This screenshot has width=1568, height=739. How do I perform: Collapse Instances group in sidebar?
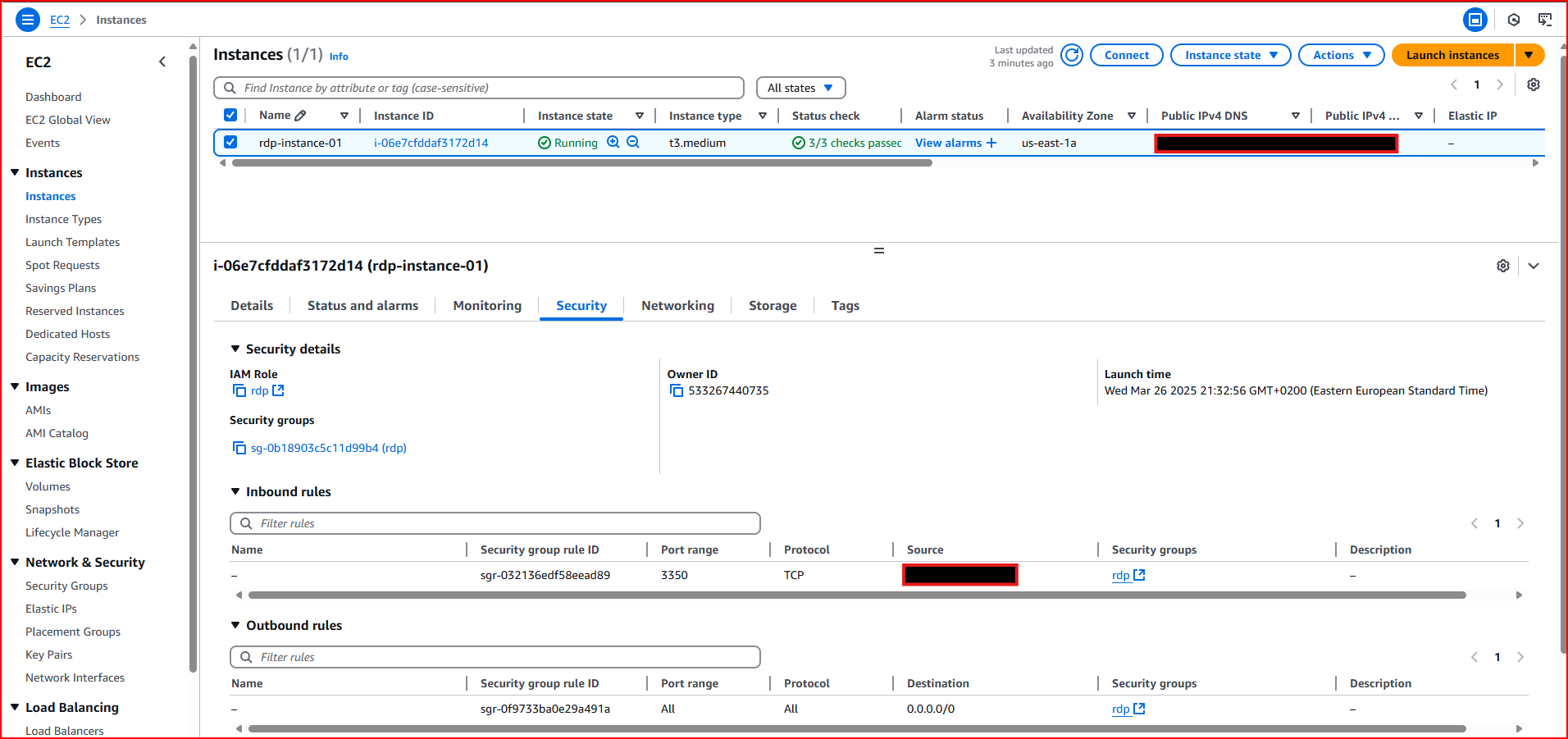(x=15, y=172)
